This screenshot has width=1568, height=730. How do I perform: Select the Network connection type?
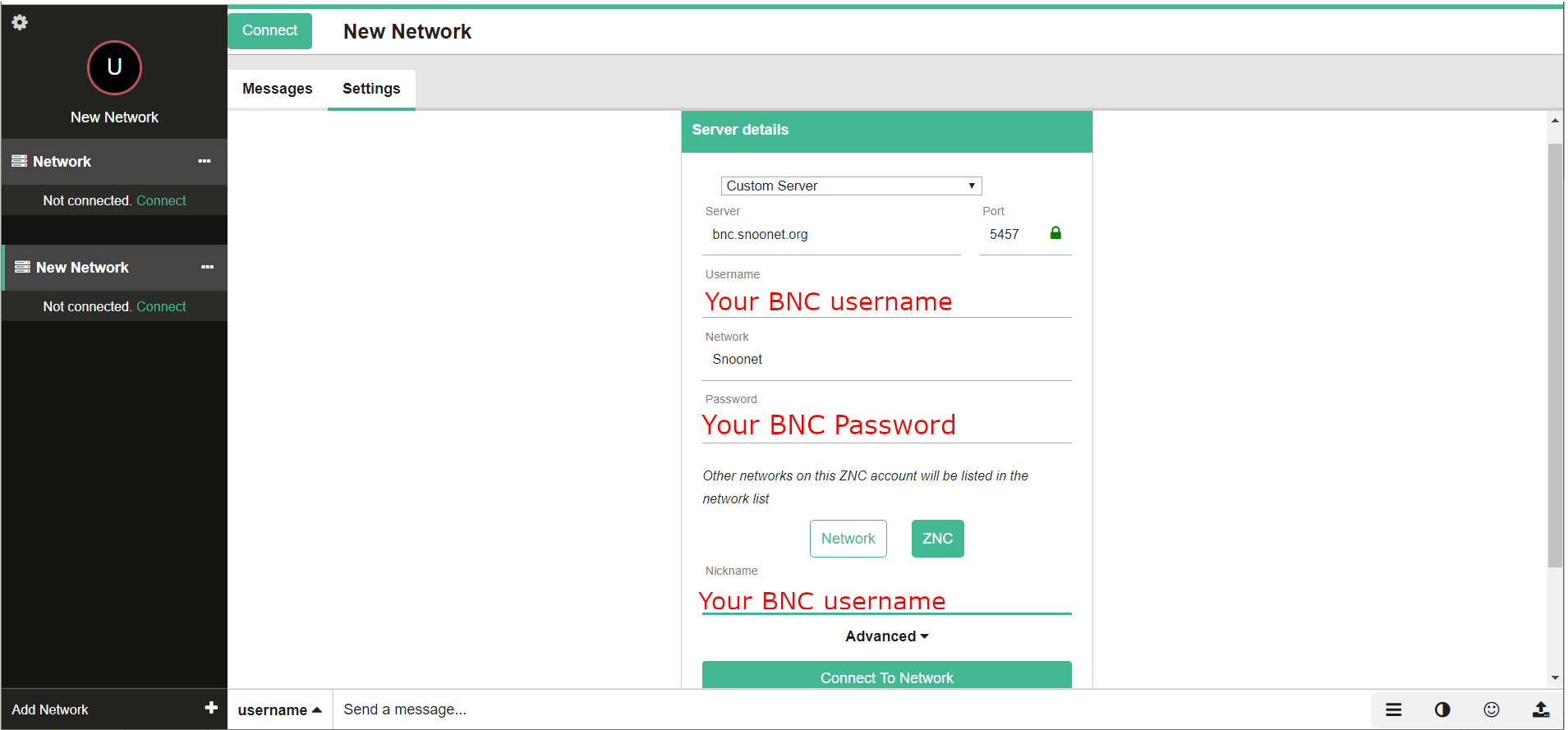point(848,539)
